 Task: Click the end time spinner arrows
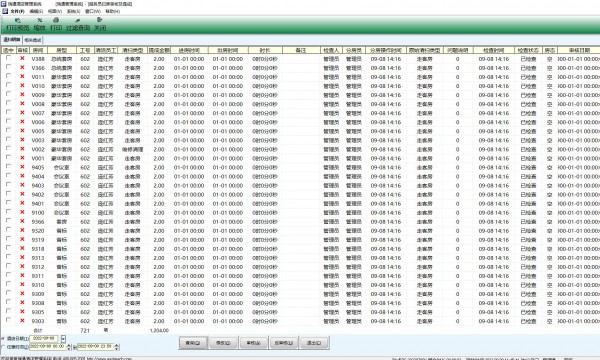(x=117, y=347)
